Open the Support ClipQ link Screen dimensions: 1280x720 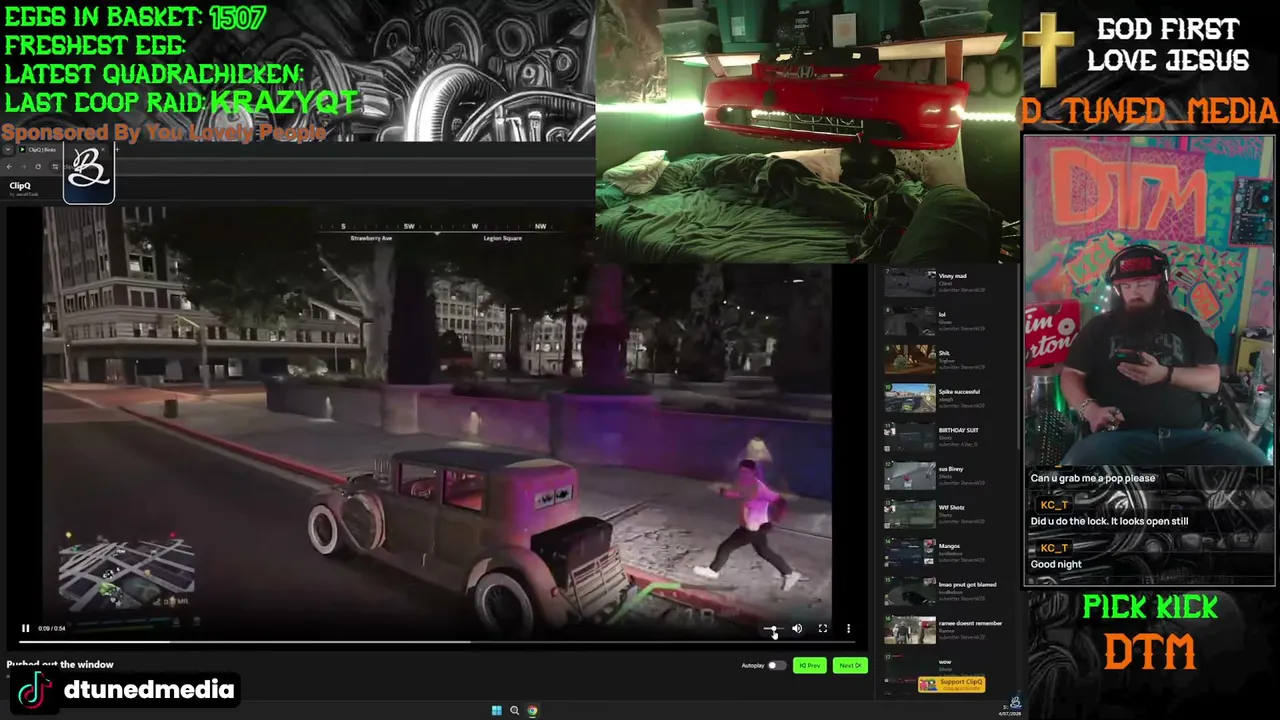[951, 684]
